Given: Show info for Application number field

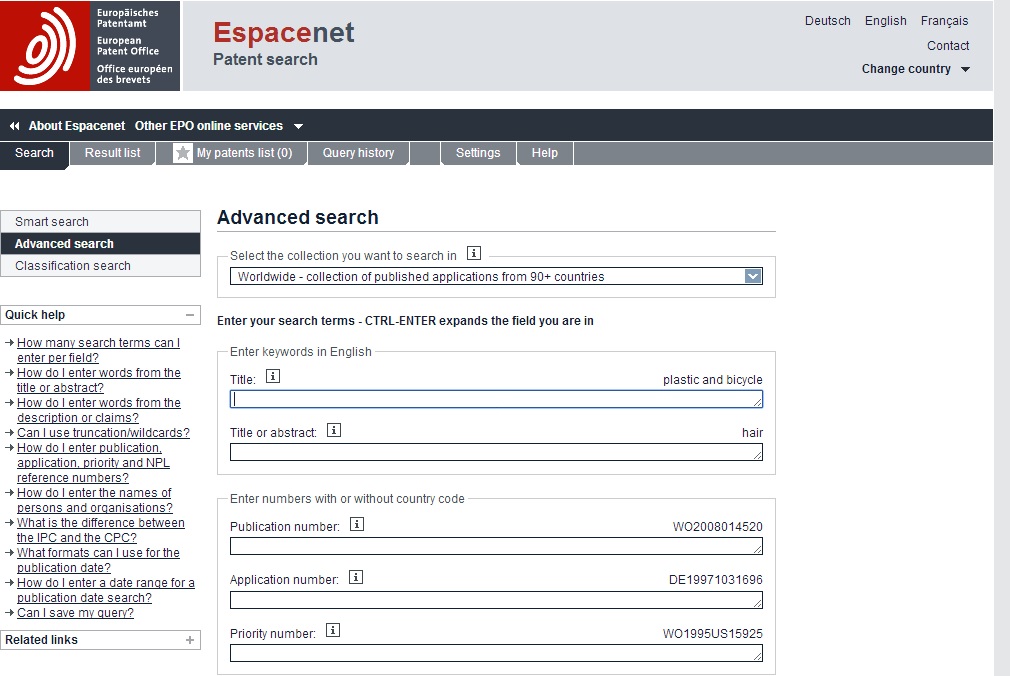Looking at the screenshot, I should click(355, 577).
